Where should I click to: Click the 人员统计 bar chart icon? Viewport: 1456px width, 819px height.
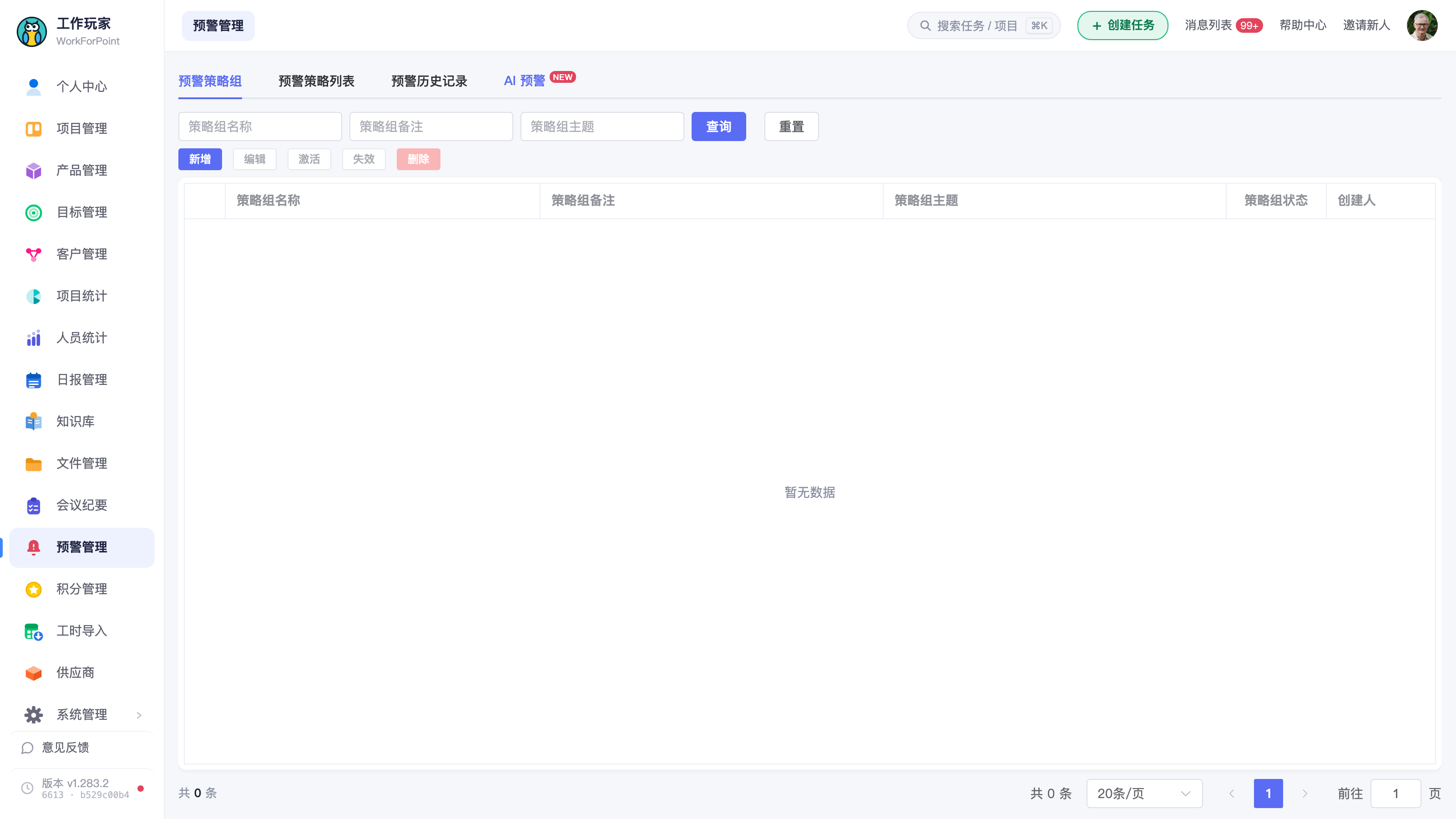coord(33,338)
